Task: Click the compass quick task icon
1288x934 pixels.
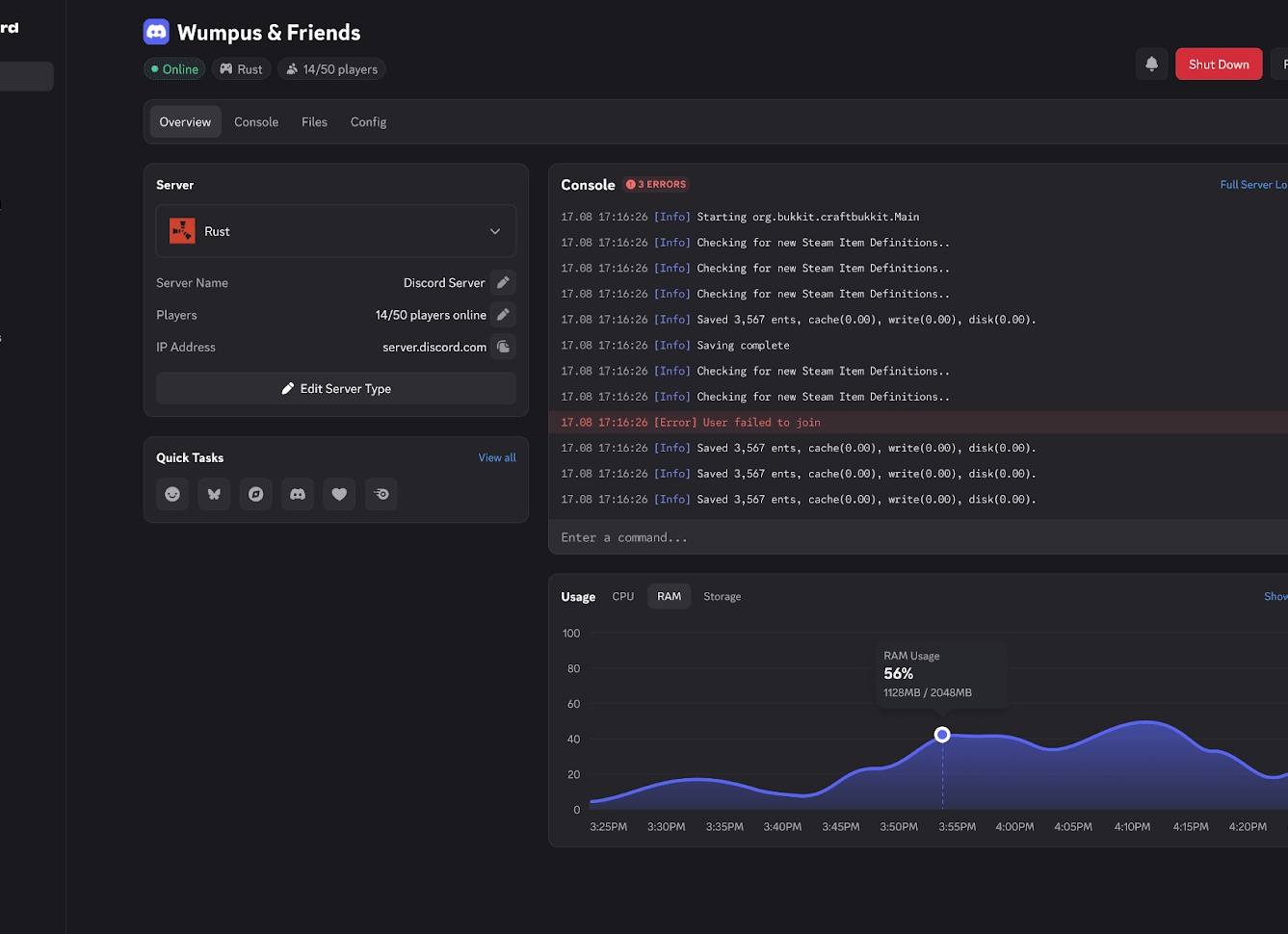Action: click(255, 494)
